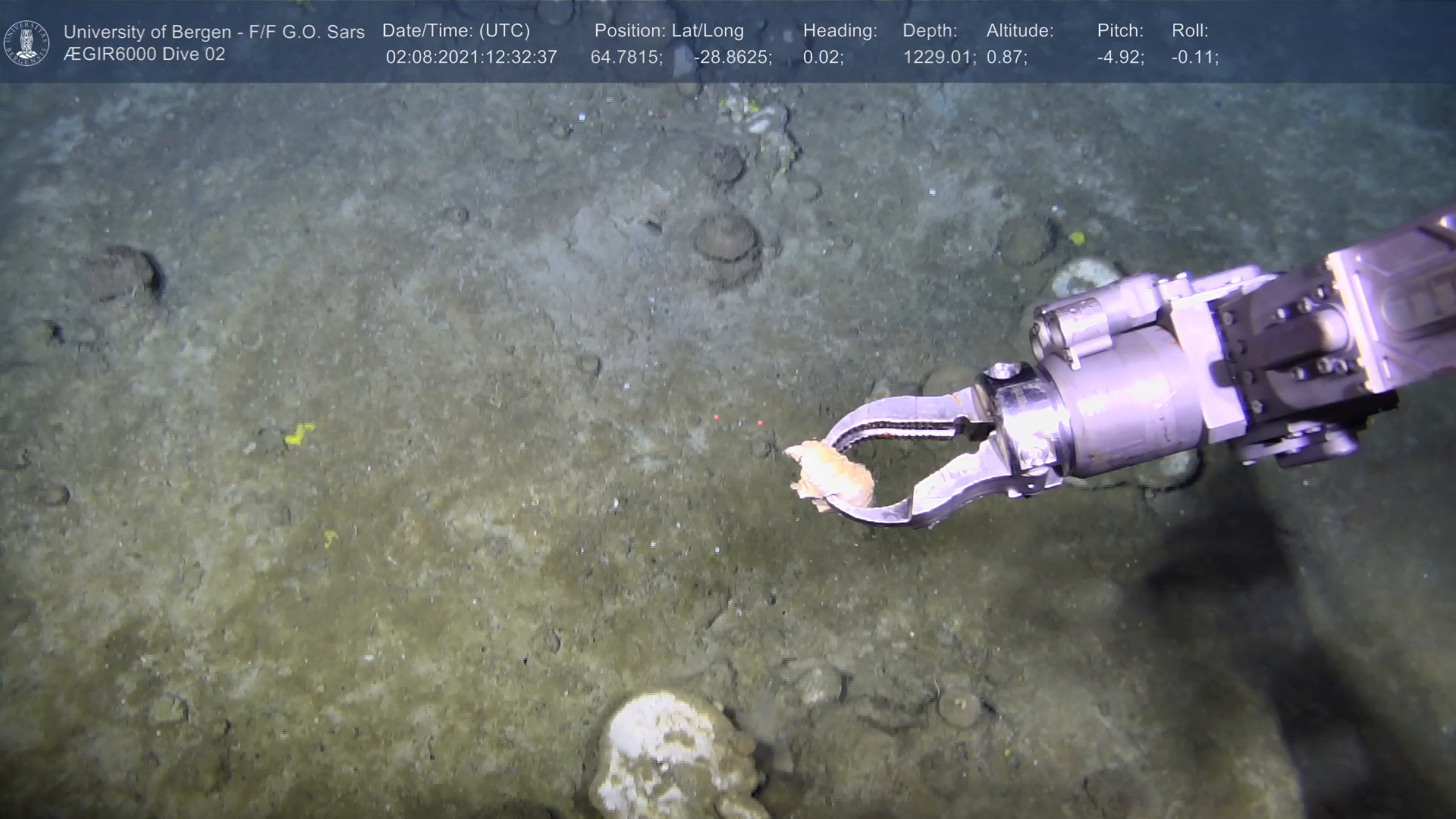1456x819 pixels.
Task: Click the Position Lat/Long label
Action: coord(668,31)
